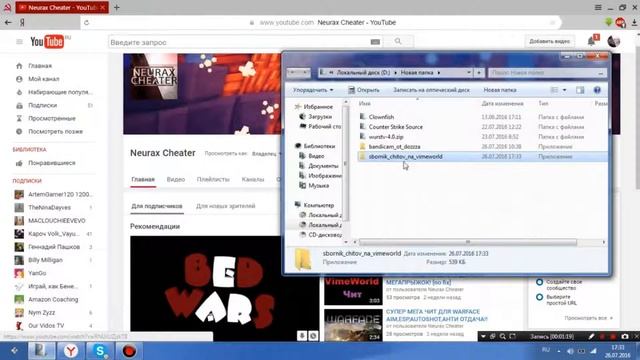
Task: Open the Warface video thumbnail
Action: tap(353, 325)
